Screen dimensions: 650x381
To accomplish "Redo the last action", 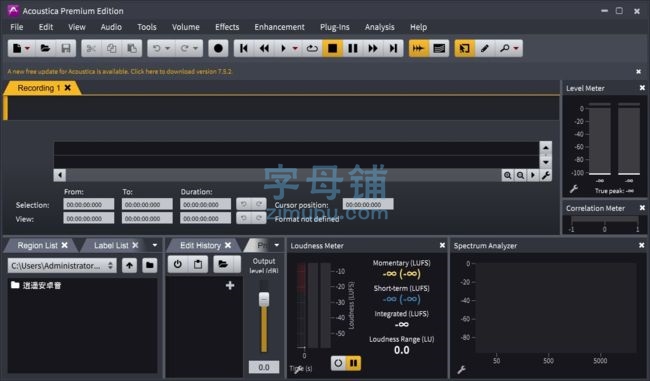I will [x=184, y=49].
